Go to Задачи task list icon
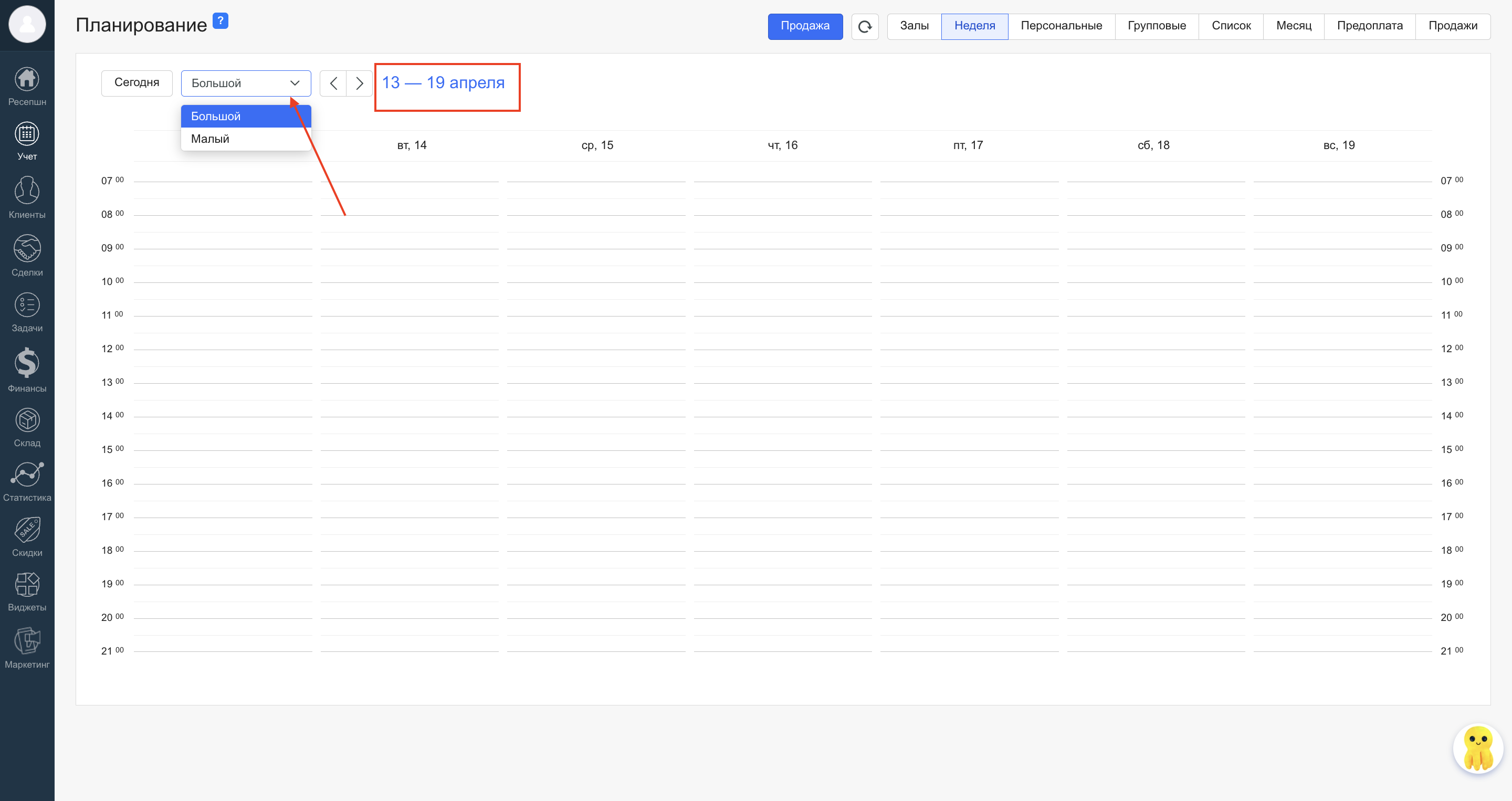 coord(27,305)
